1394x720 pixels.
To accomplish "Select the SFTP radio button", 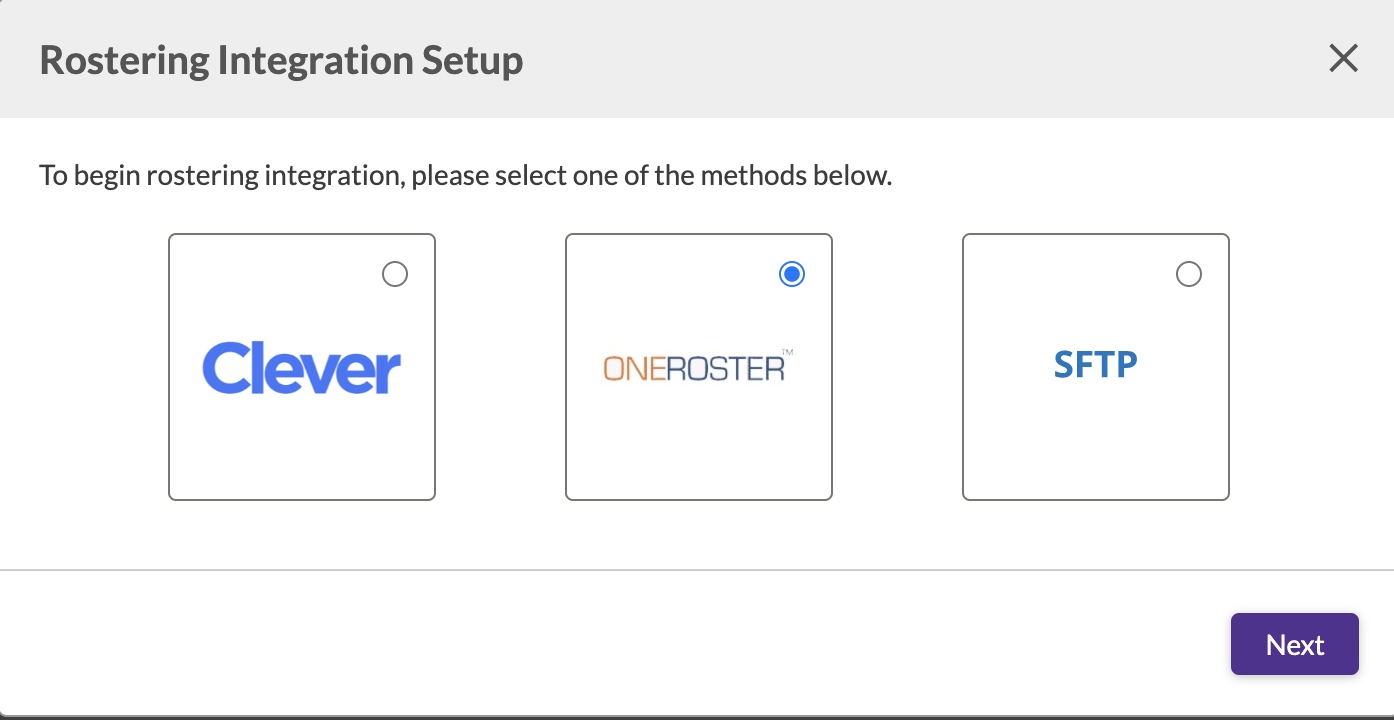I will pos(1188,273).
